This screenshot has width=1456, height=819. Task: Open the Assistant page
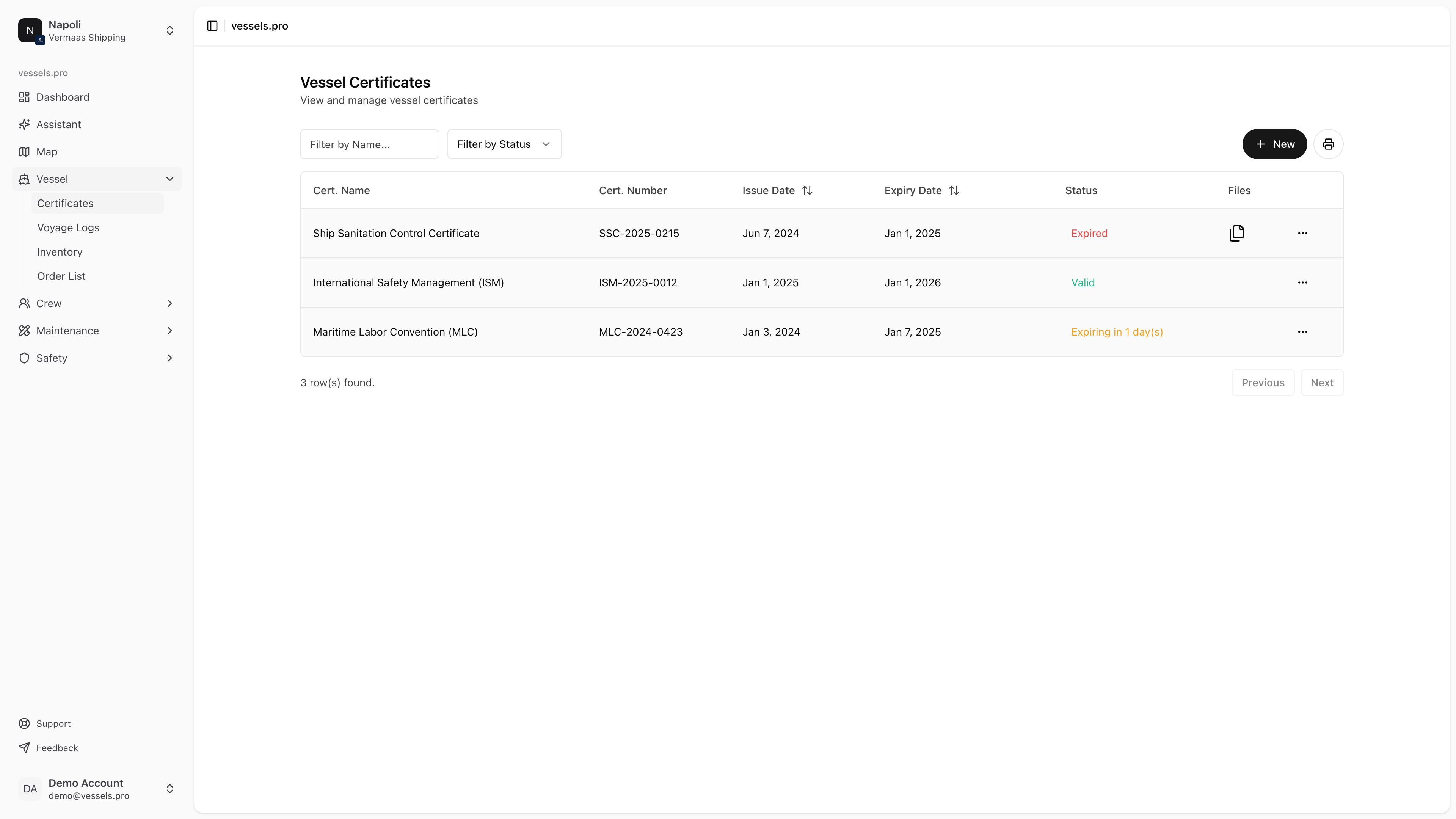pos(97,124)
